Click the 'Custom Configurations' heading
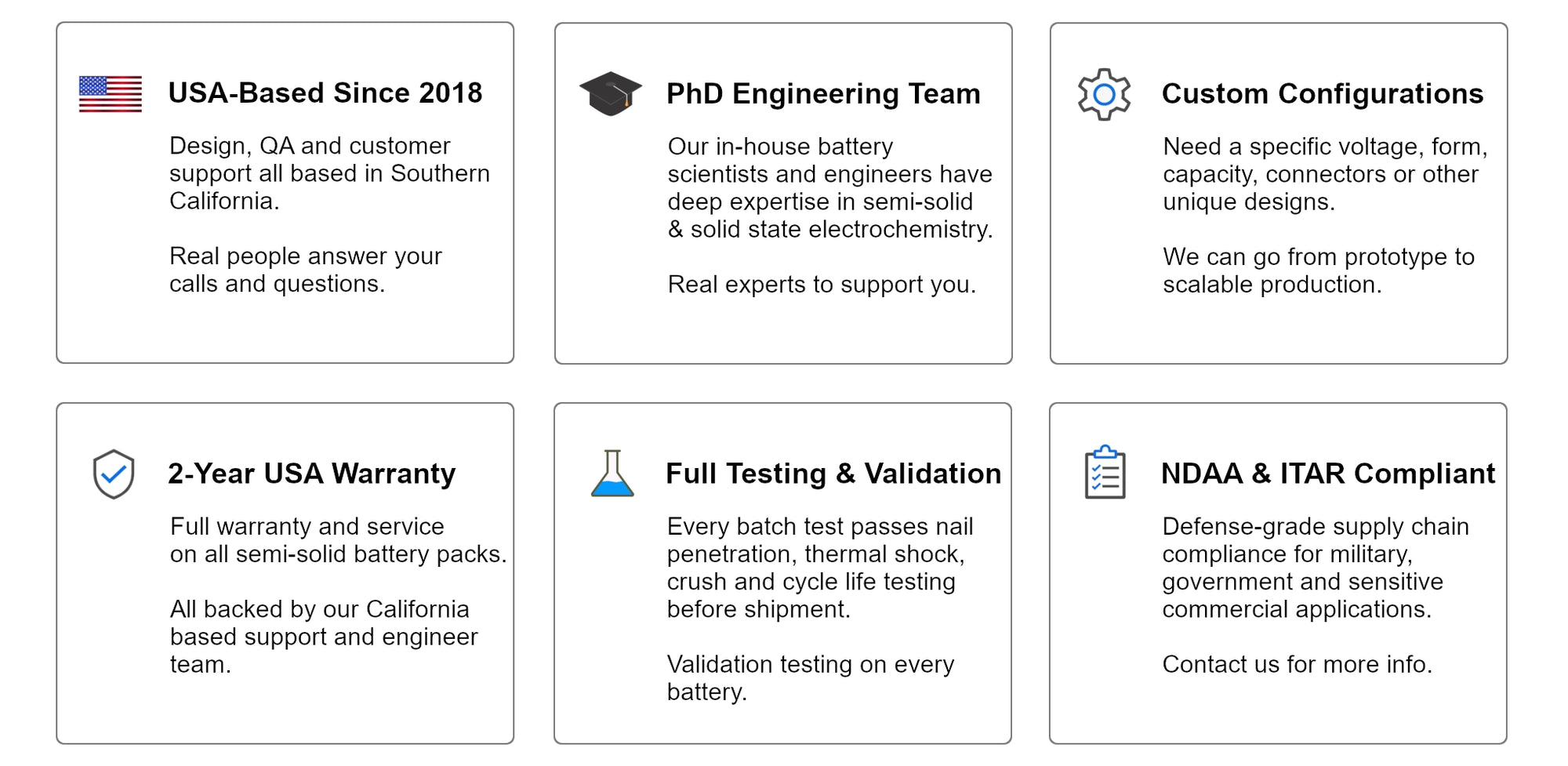The height and width of the screenshot is (766, 1568). click(1322, 94)
